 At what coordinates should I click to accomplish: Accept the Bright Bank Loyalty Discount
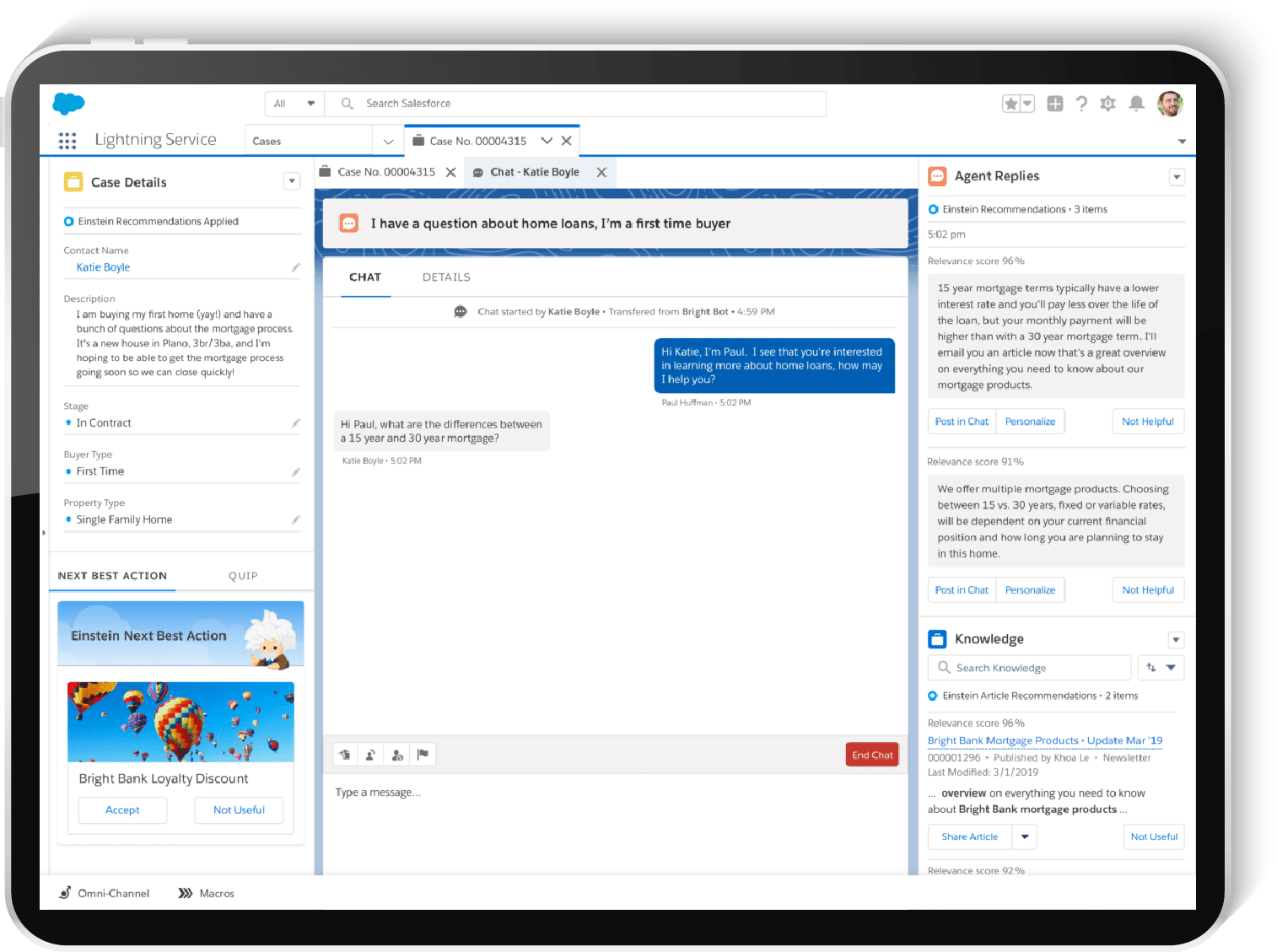[x=122, y=810]
